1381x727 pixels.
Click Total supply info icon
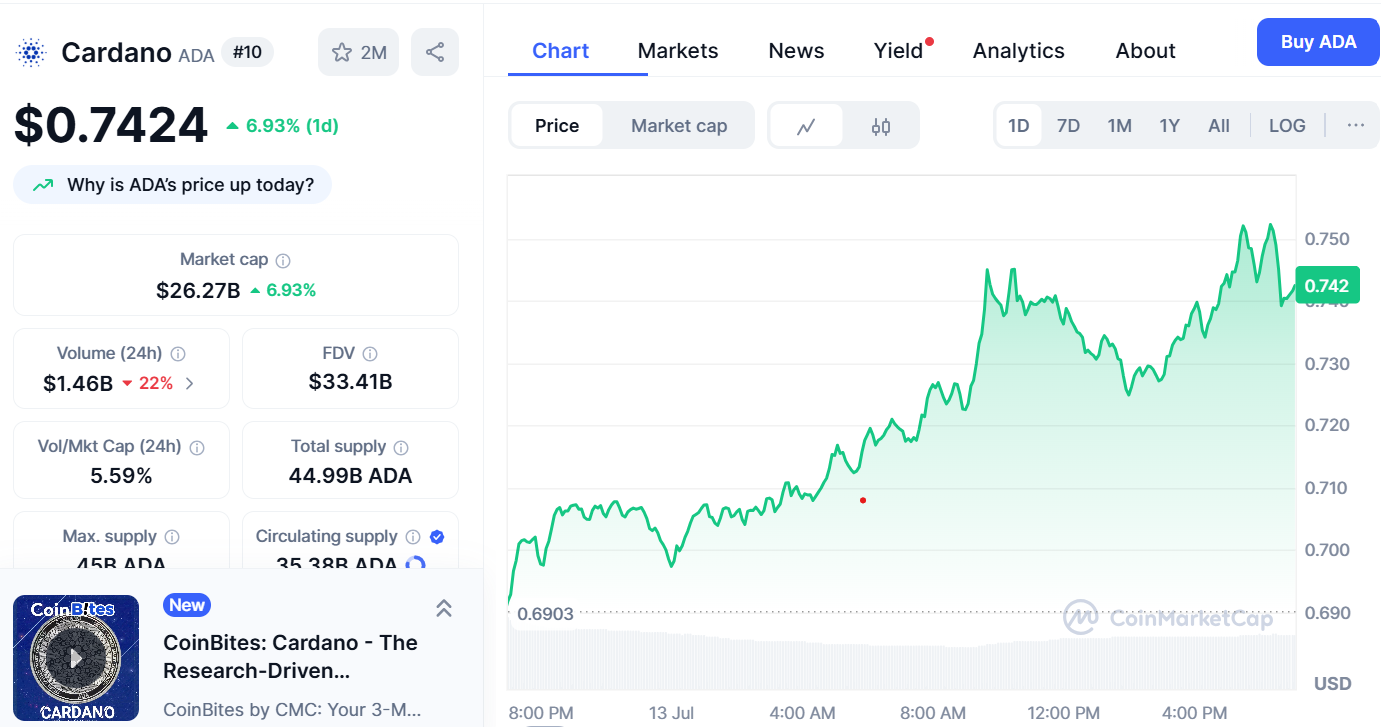click(401, 447)
